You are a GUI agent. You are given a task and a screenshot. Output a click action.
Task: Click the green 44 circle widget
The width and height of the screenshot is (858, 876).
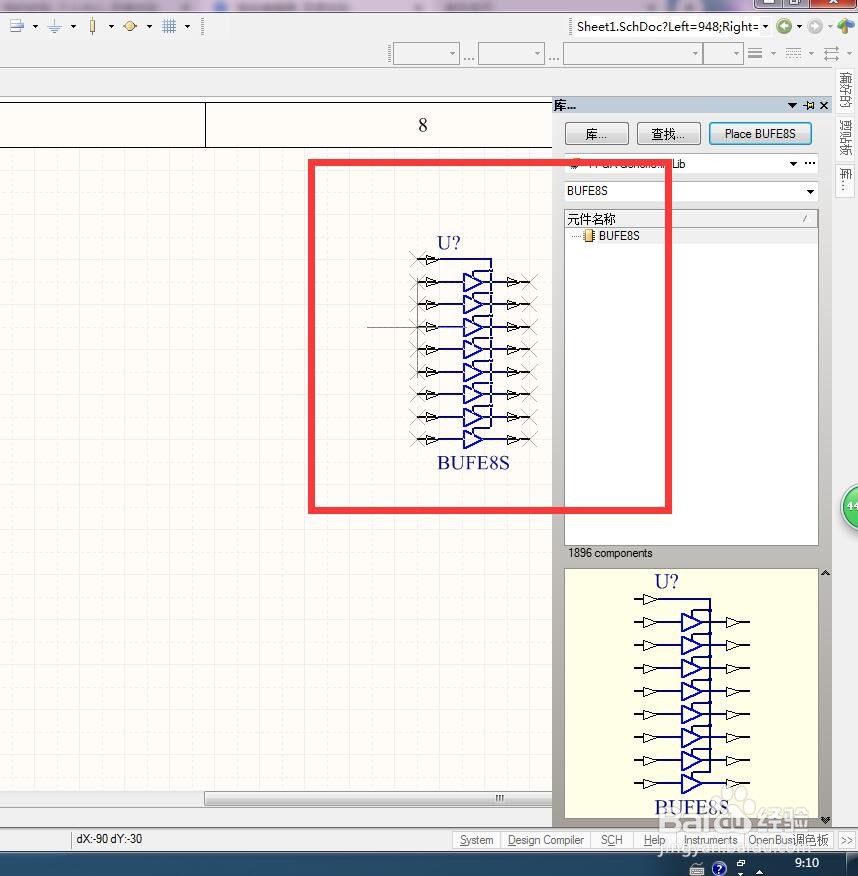click(x=850, y=507)
